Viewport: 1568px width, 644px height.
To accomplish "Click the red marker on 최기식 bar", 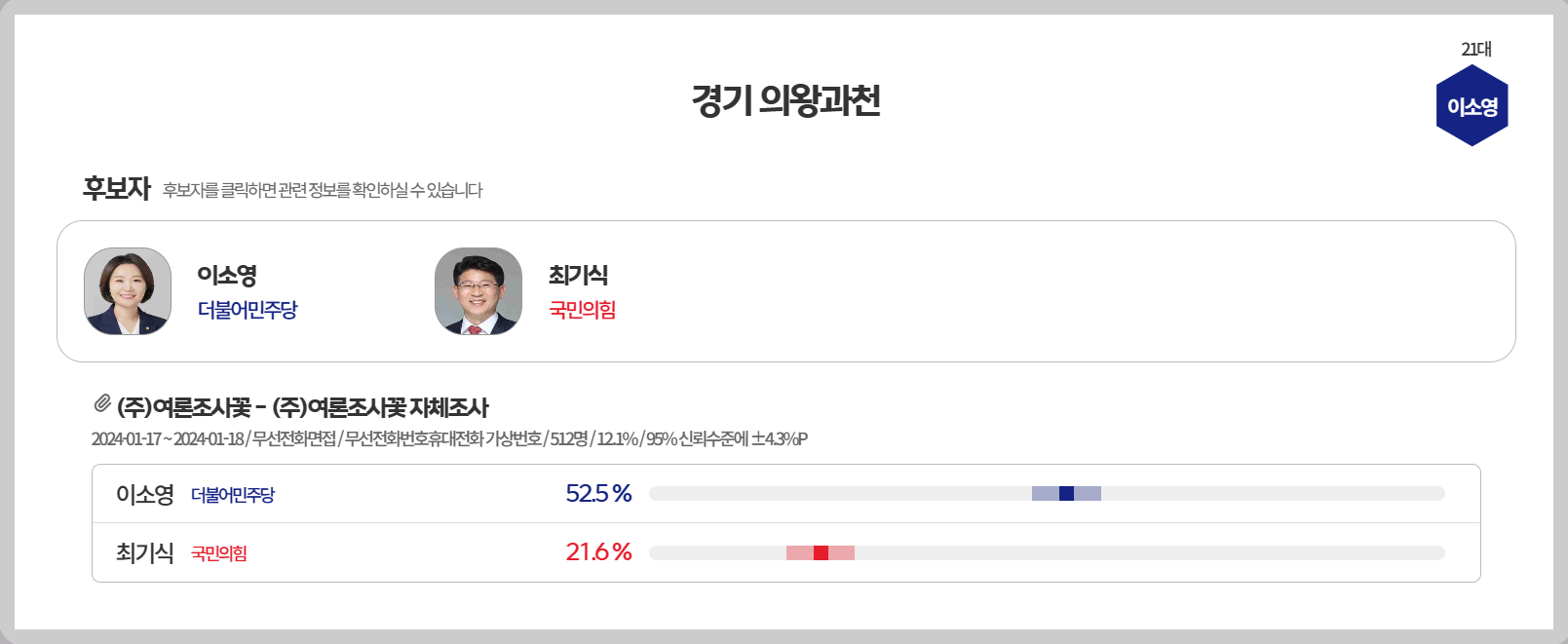I will 821,552.
